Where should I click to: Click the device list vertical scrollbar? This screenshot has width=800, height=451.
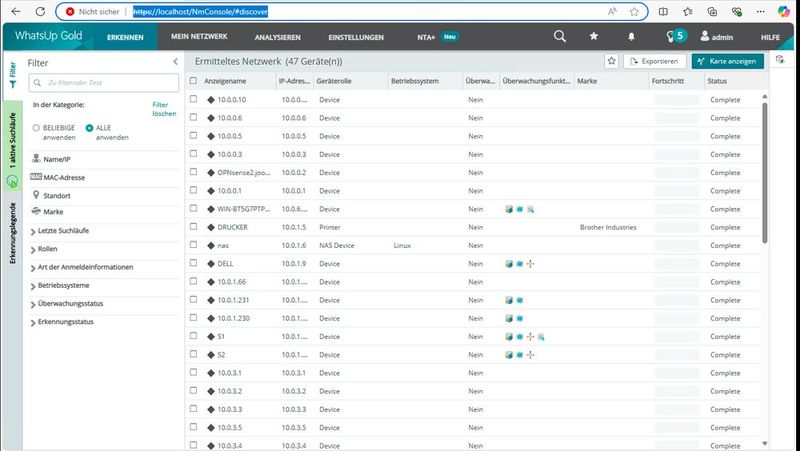(765, 170)
